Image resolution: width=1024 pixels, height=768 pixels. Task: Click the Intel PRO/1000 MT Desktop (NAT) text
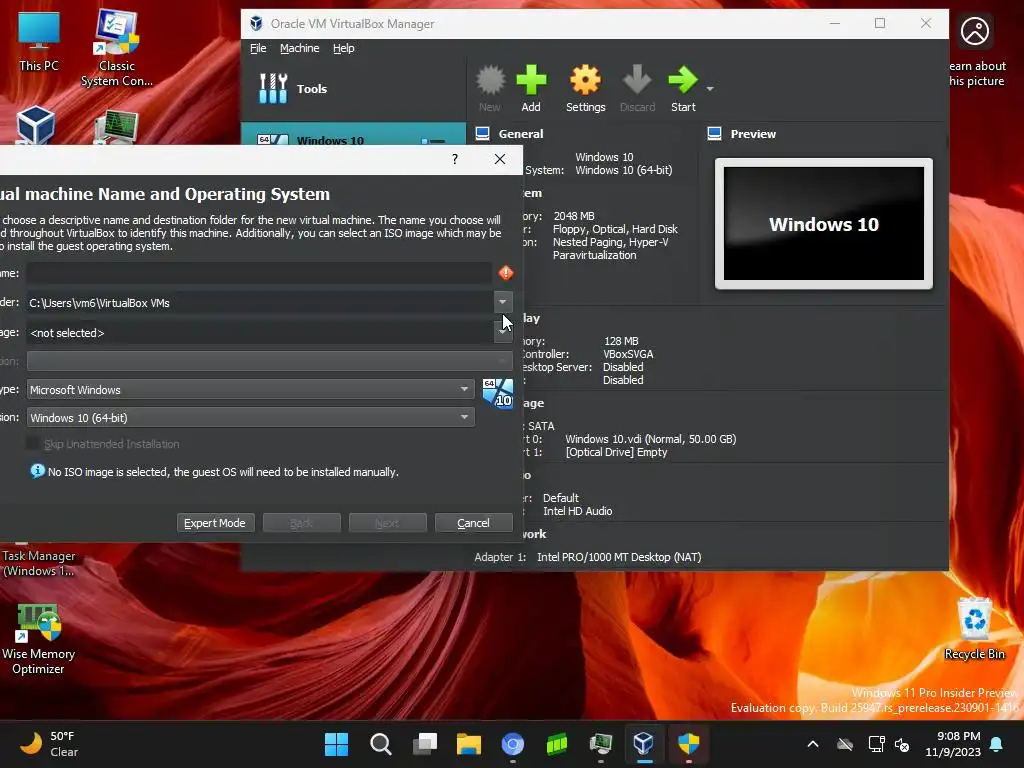[619, 557]
